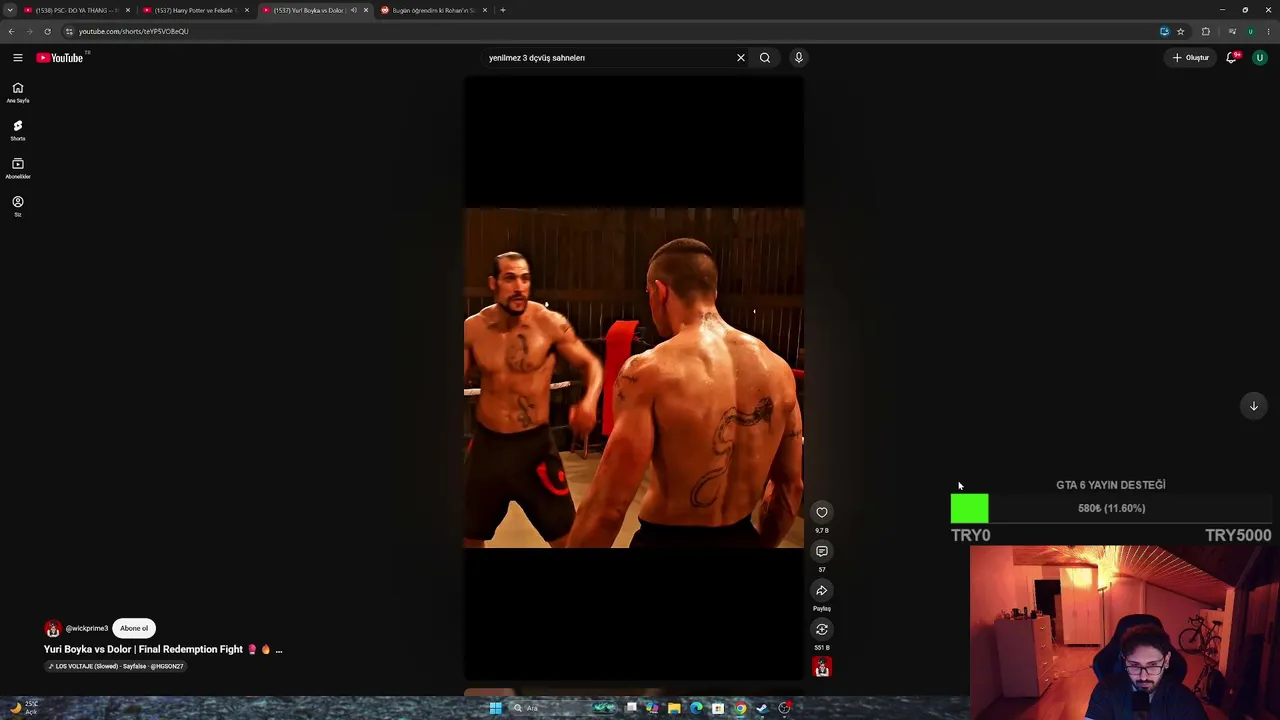
Task: Open the Chrome three-dot menu
Action: 1268,31
